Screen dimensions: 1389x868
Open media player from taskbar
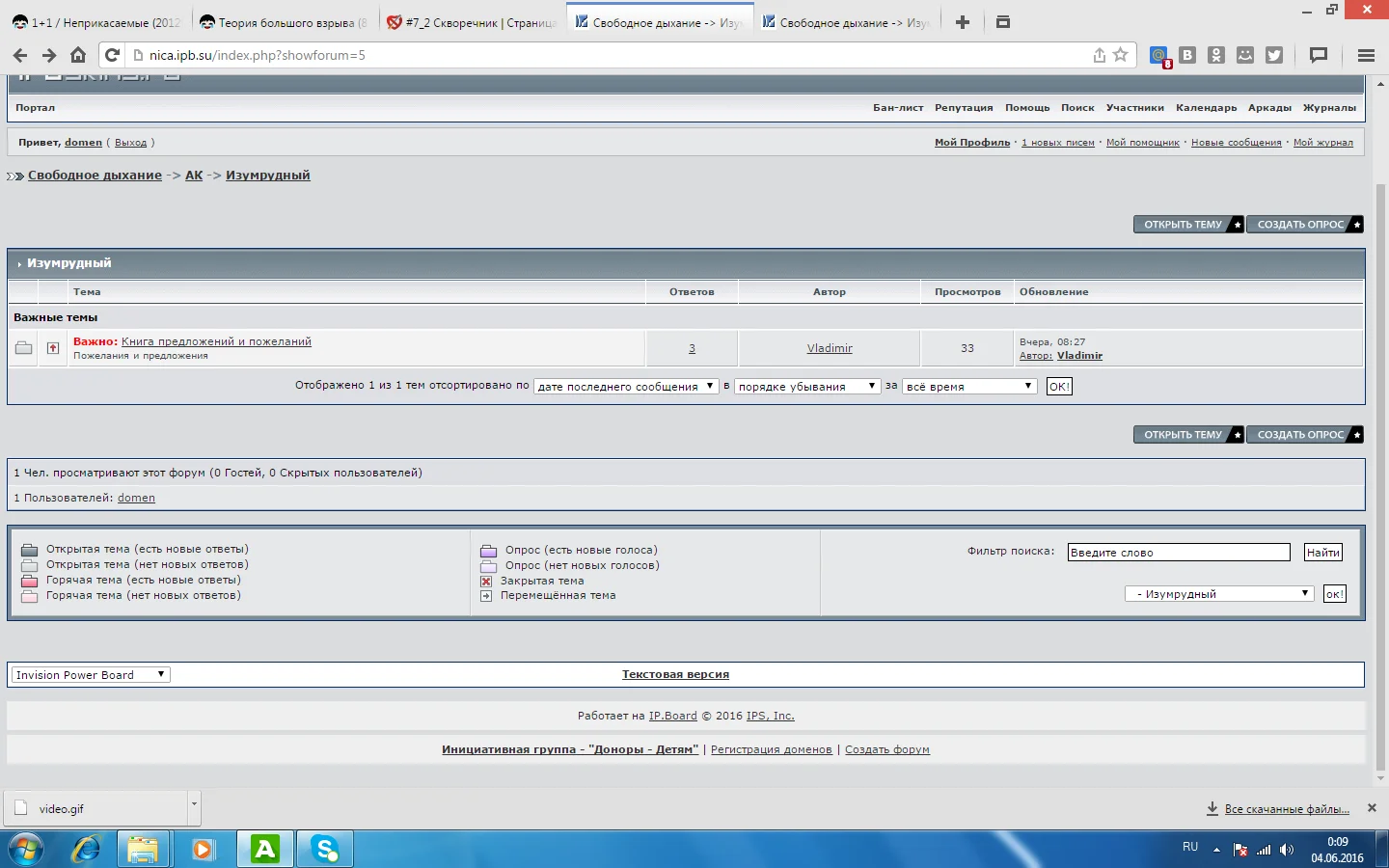click(x=204, y=850)
